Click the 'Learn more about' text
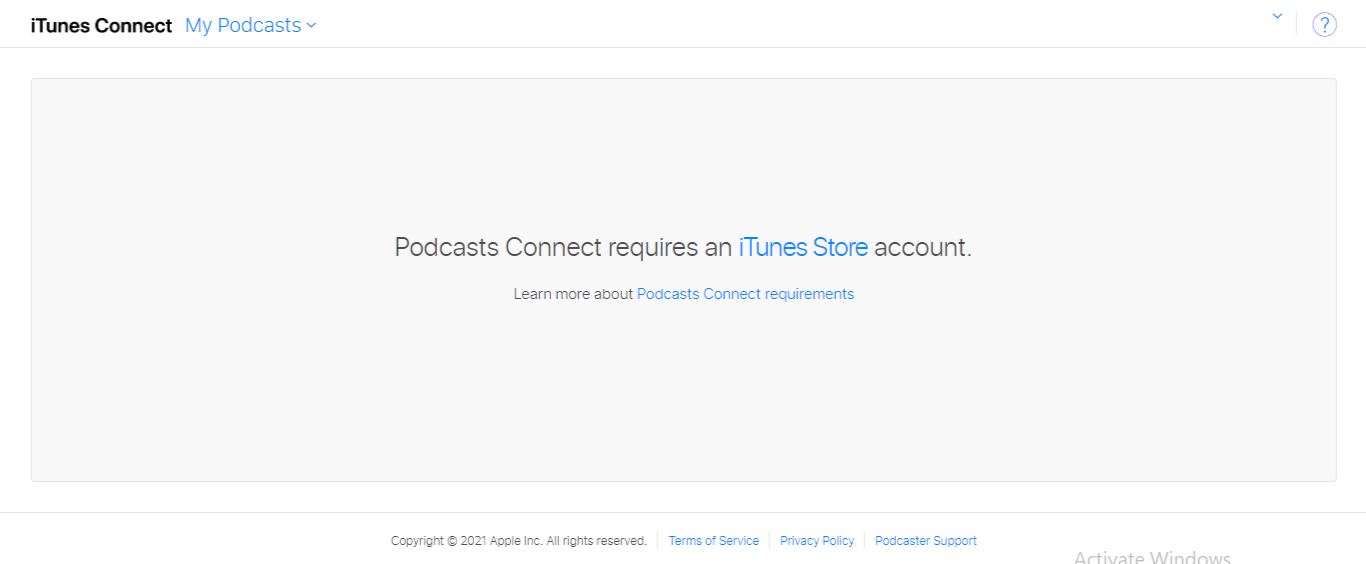This screenshot has height=564, width=1366. click(x=573, y=294)
